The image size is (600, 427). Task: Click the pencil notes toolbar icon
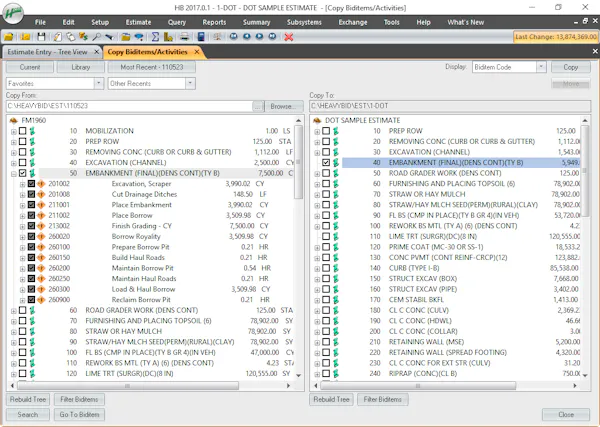click(x=57, y=37)
